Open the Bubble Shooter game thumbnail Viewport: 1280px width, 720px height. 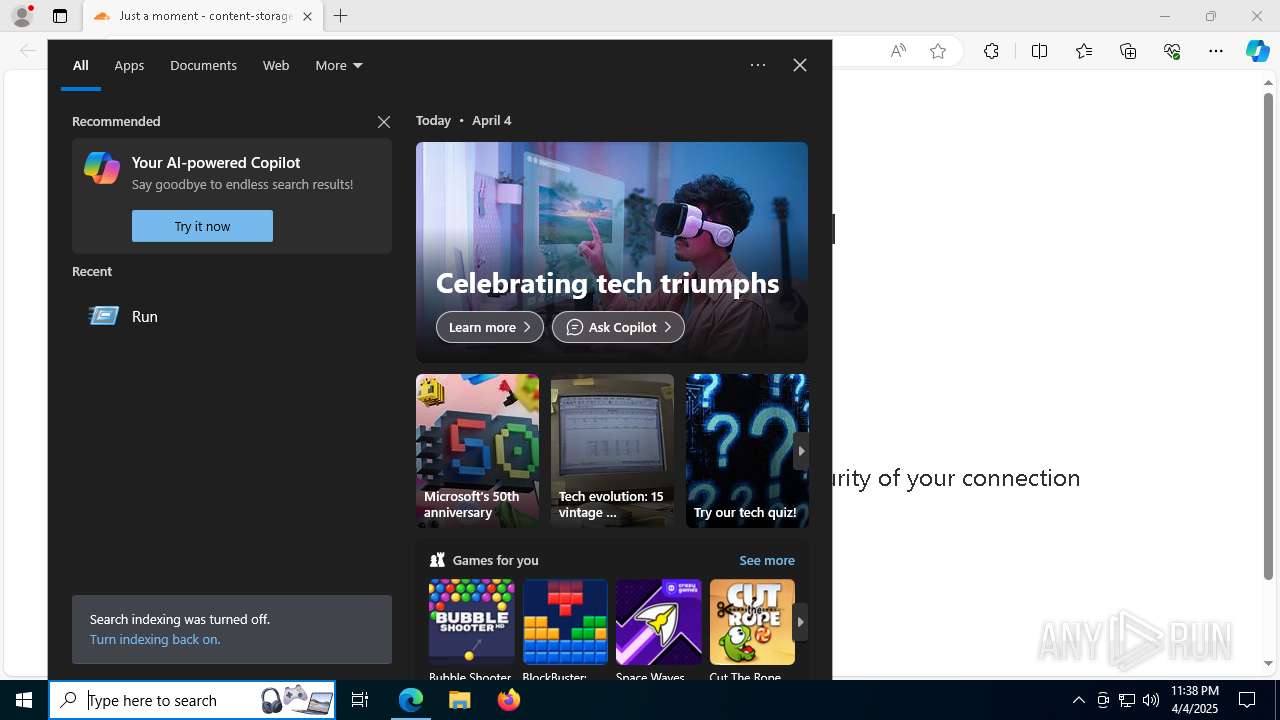[472, 622]
